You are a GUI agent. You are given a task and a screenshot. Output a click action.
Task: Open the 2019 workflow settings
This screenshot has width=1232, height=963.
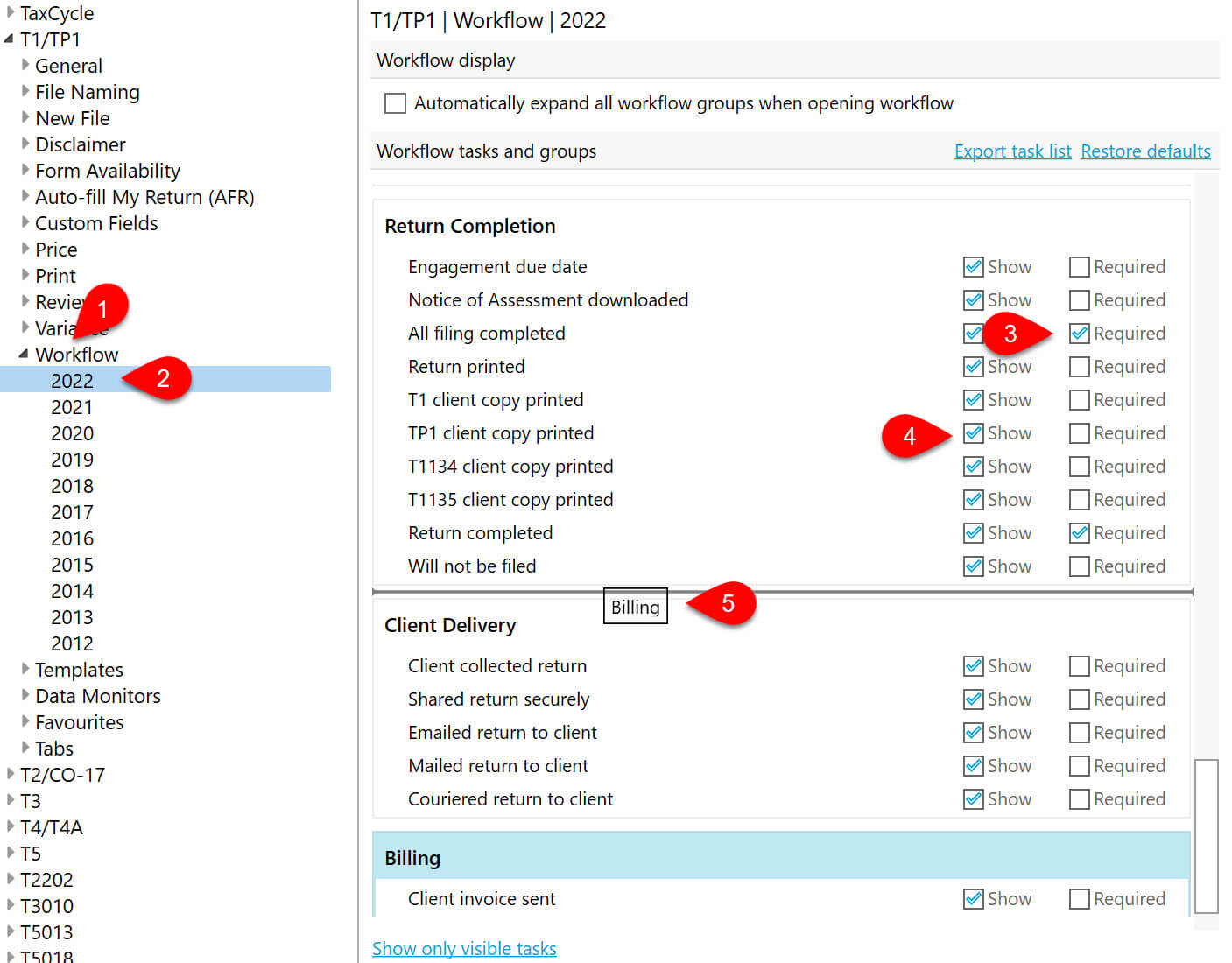point(72,460)
